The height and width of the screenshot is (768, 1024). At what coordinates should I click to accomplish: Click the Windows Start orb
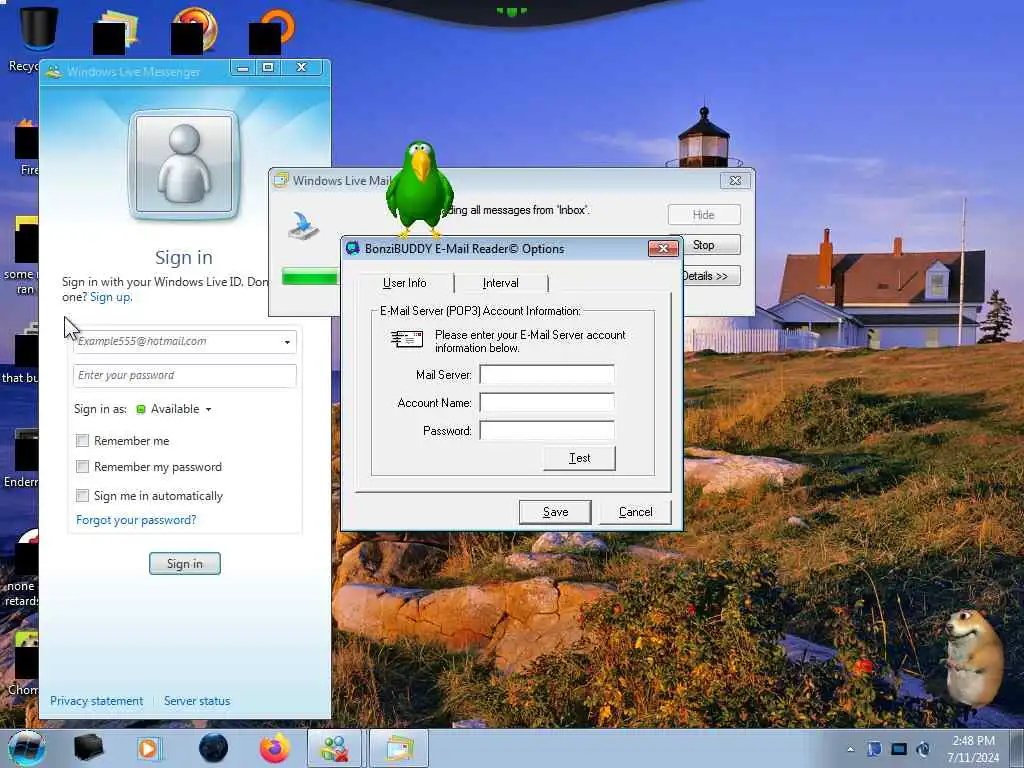pyautogui.click(x=26, y=748)
